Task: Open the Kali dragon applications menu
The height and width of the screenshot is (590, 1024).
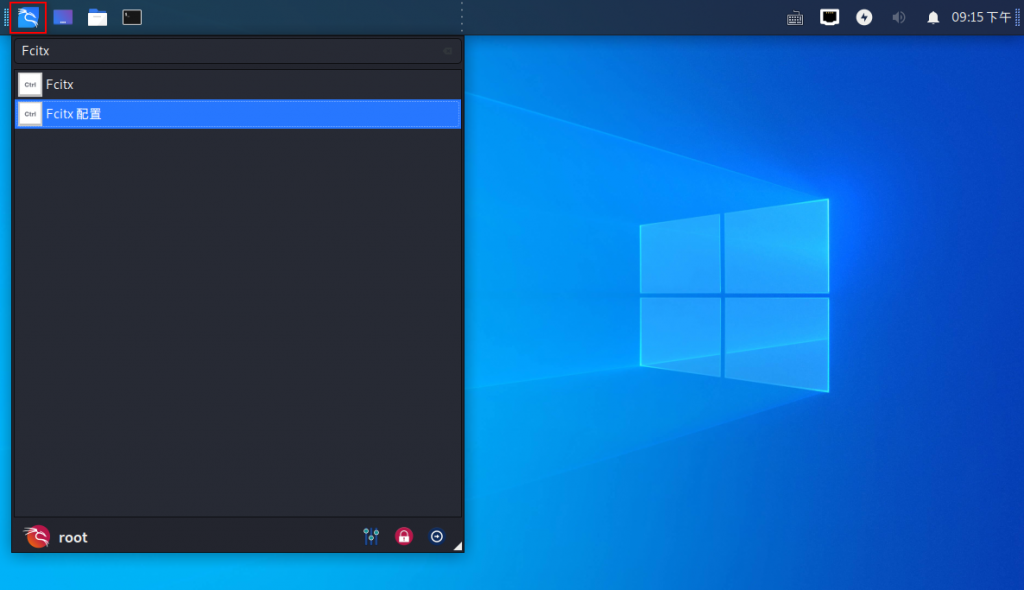Action: point(28,17)
